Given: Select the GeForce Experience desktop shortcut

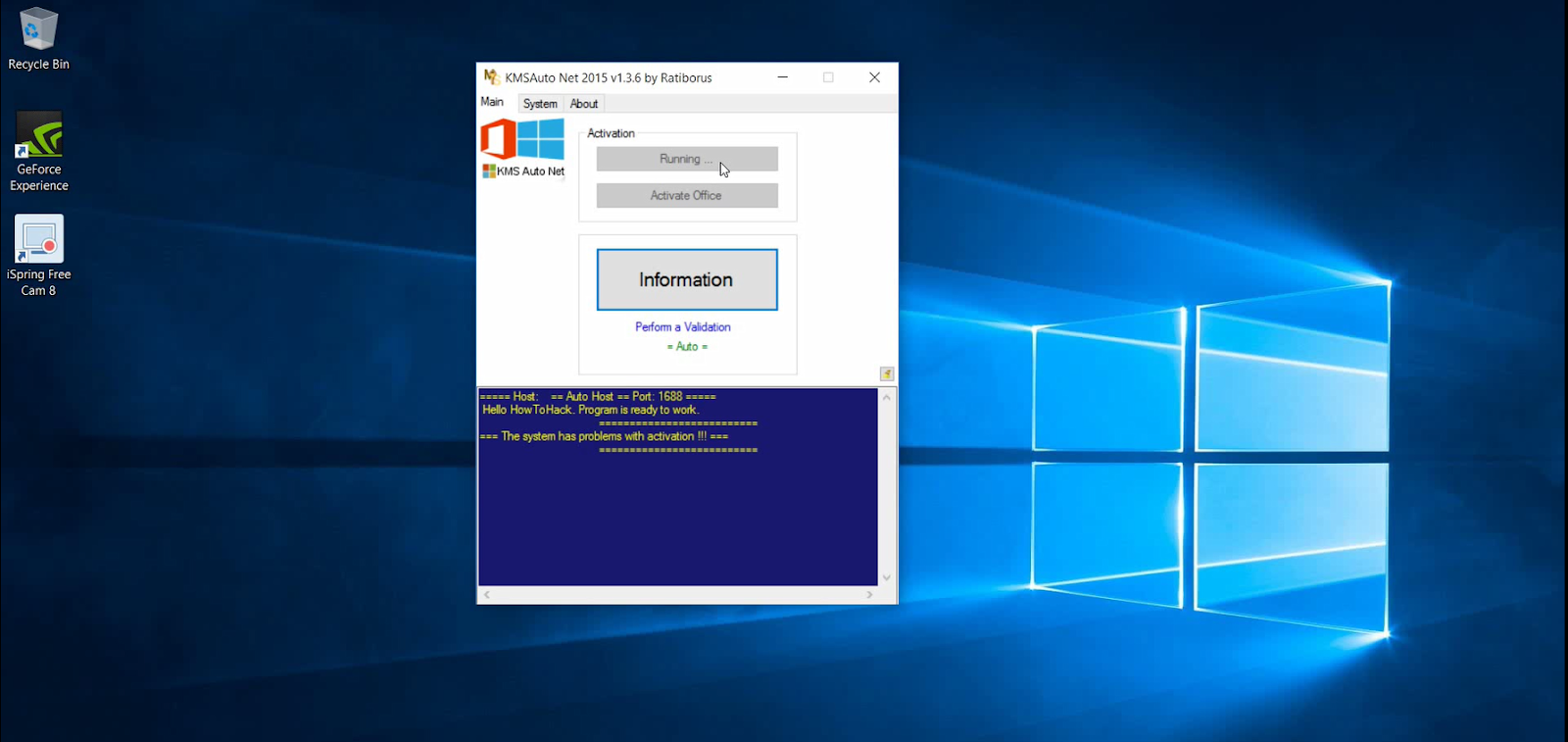Looking at the screenshot, I should 39,151.
